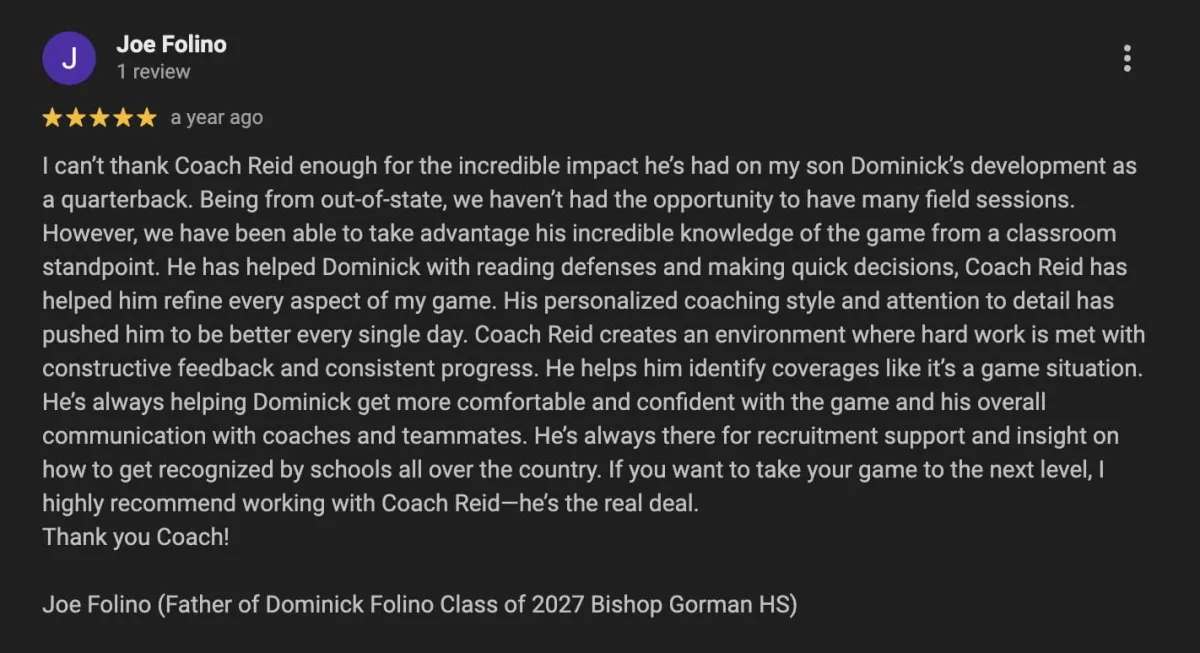1200x653 pixels.
Task: Click the '1 review' count text
Action: 153,72
